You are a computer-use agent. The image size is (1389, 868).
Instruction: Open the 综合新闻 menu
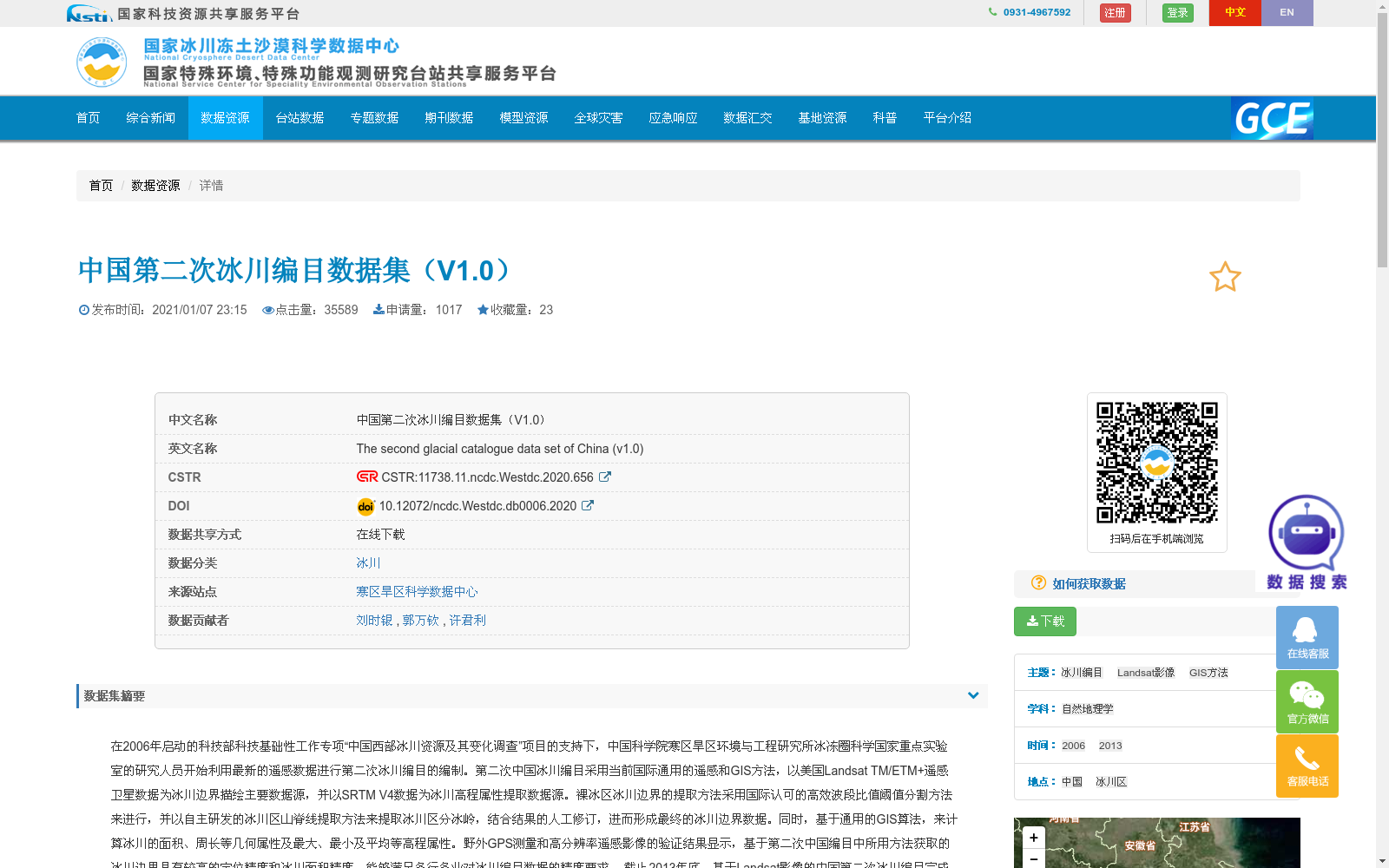[x=151, y=118]
